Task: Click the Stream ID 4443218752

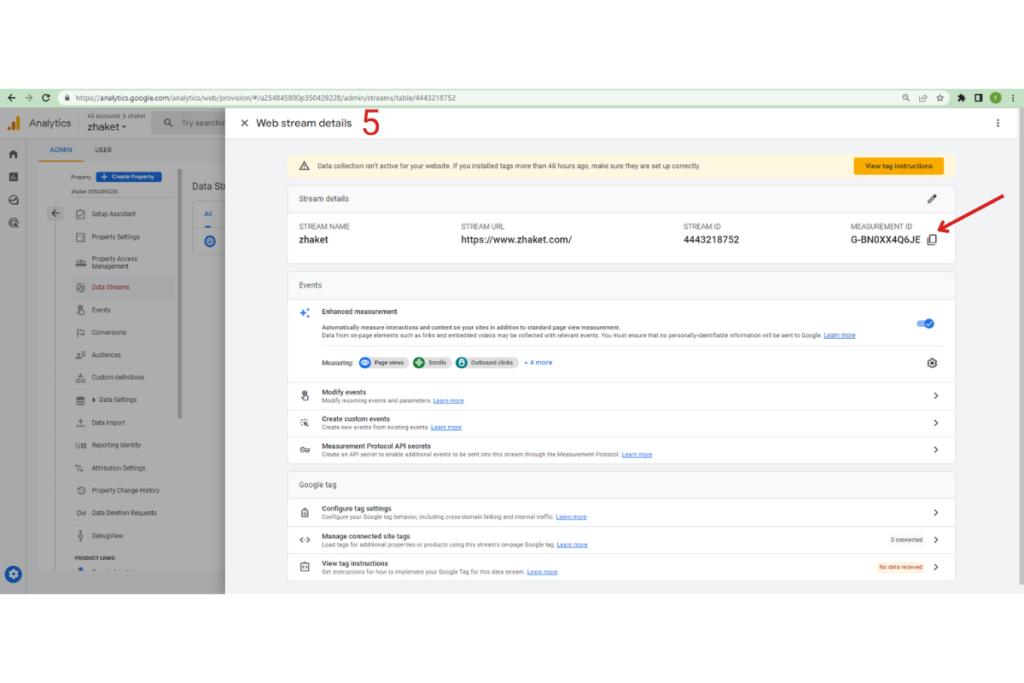Action: pos(711,240)
